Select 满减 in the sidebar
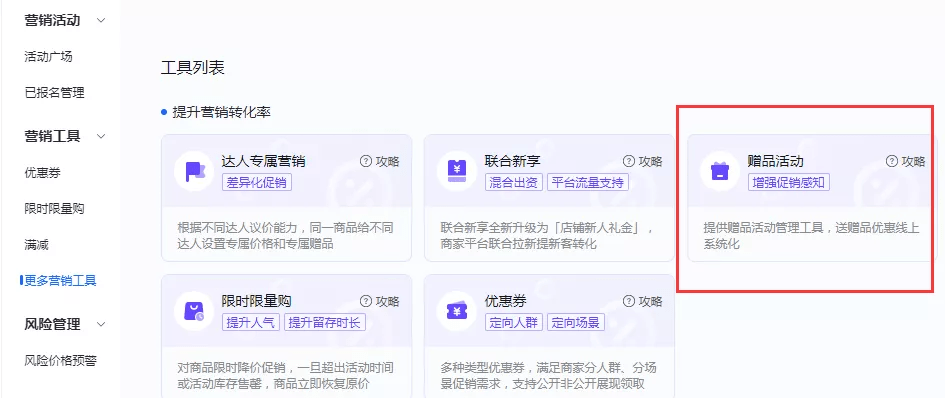 pos(36,245)
